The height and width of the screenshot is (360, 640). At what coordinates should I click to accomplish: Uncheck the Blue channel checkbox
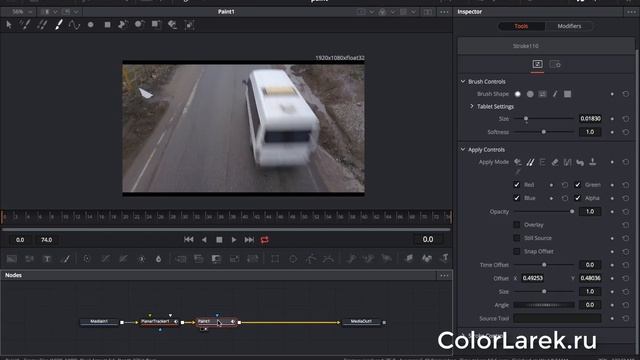click(517, 198)
